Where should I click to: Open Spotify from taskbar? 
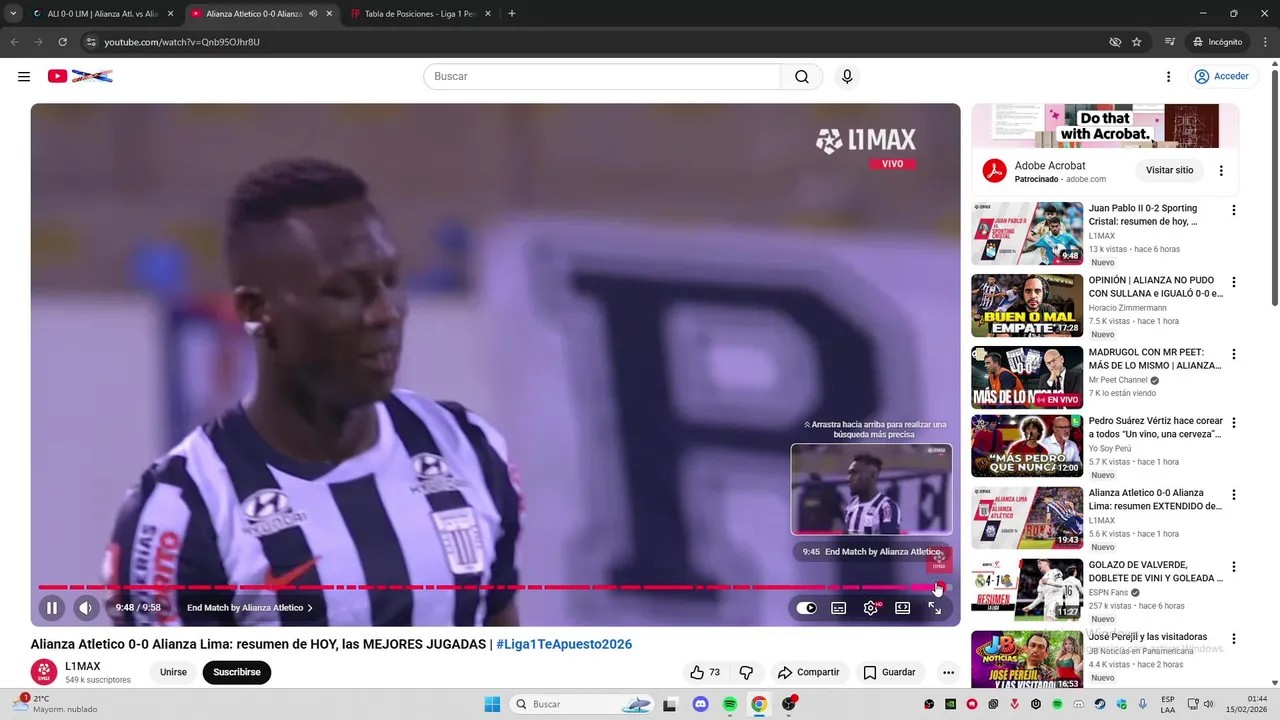tap(730, 704)
